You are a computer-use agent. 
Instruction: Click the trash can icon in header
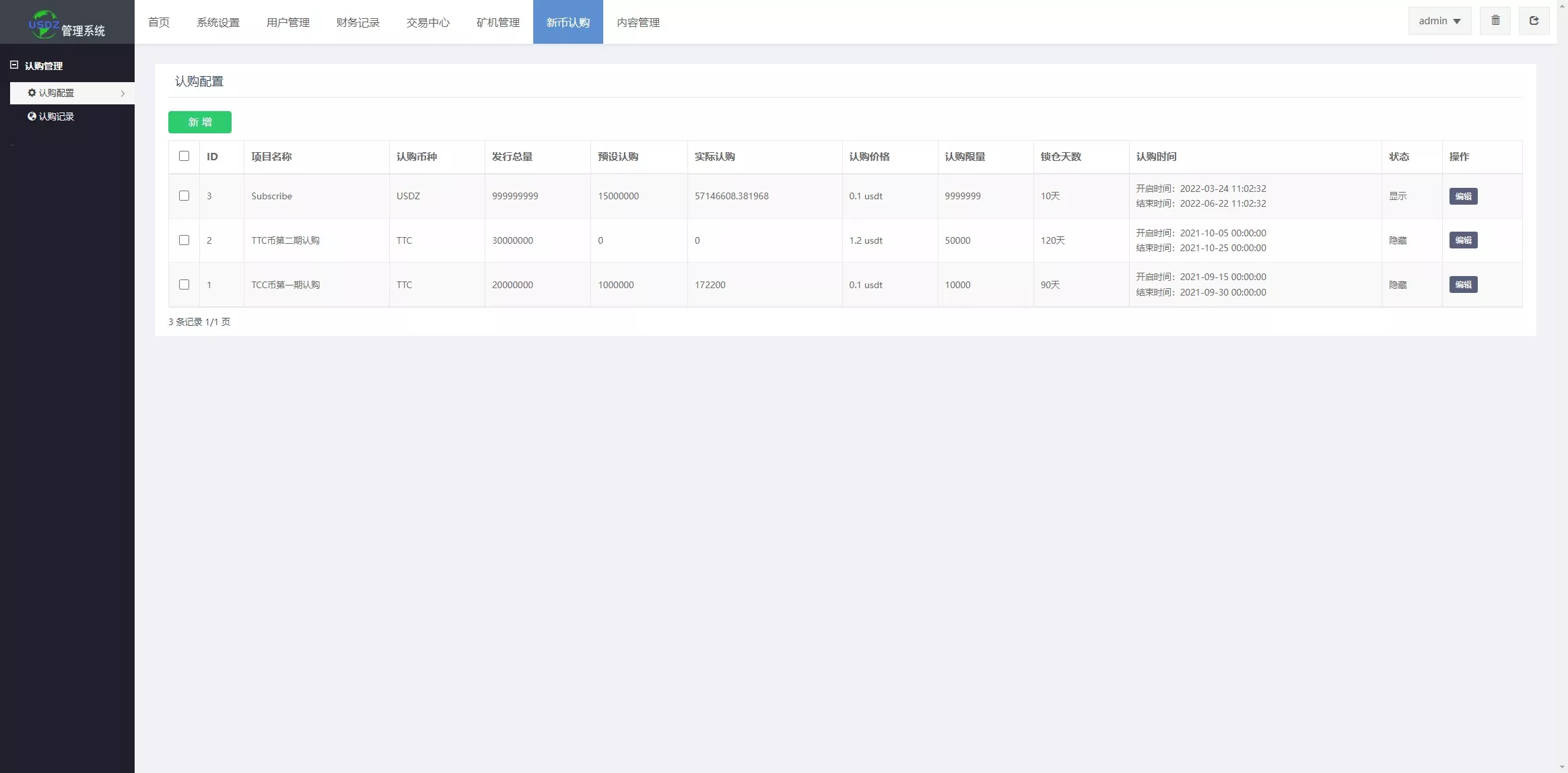pos(1495,20)
